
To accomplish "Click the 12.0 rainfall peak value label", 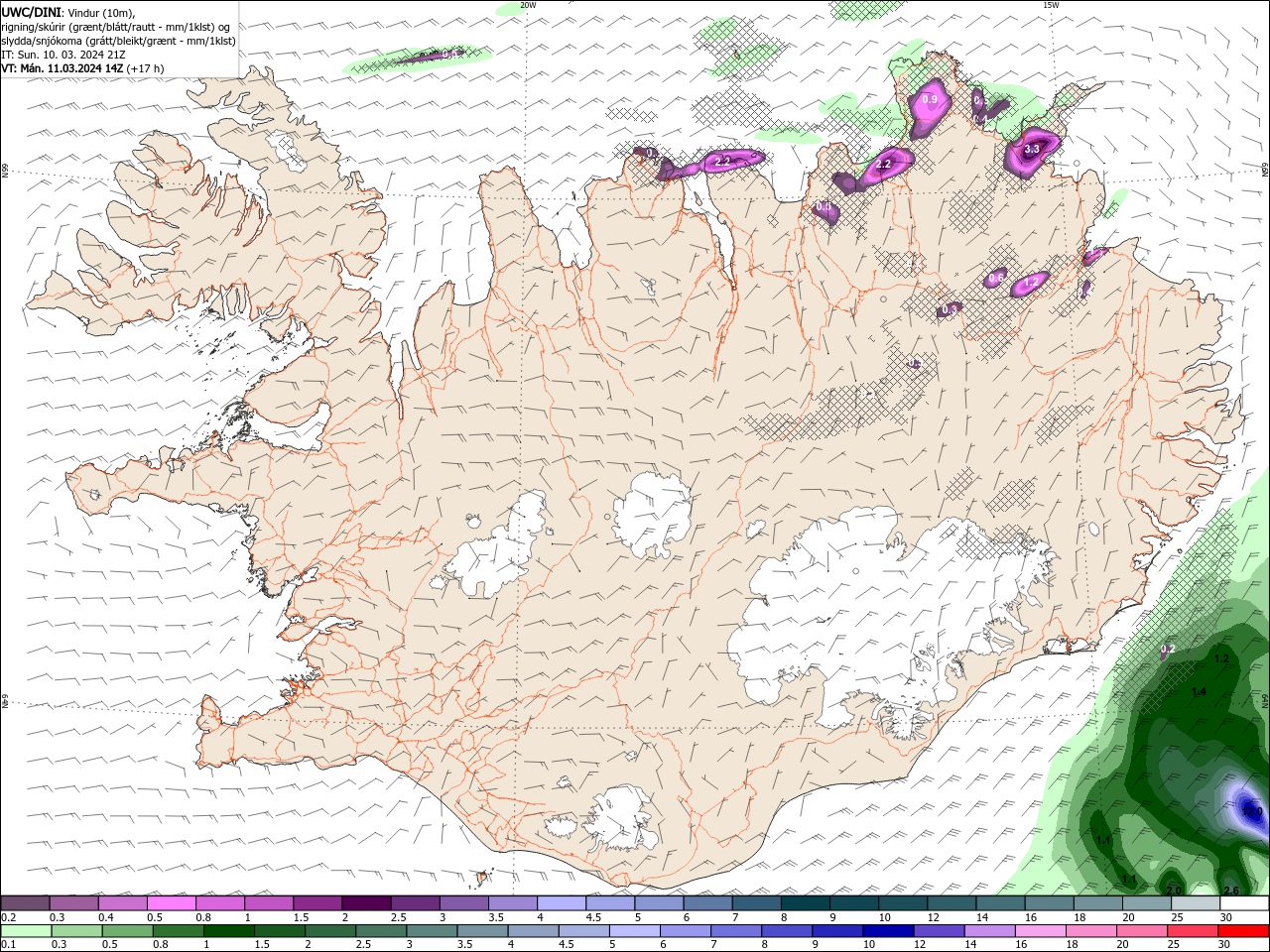I will point(1252,812).
